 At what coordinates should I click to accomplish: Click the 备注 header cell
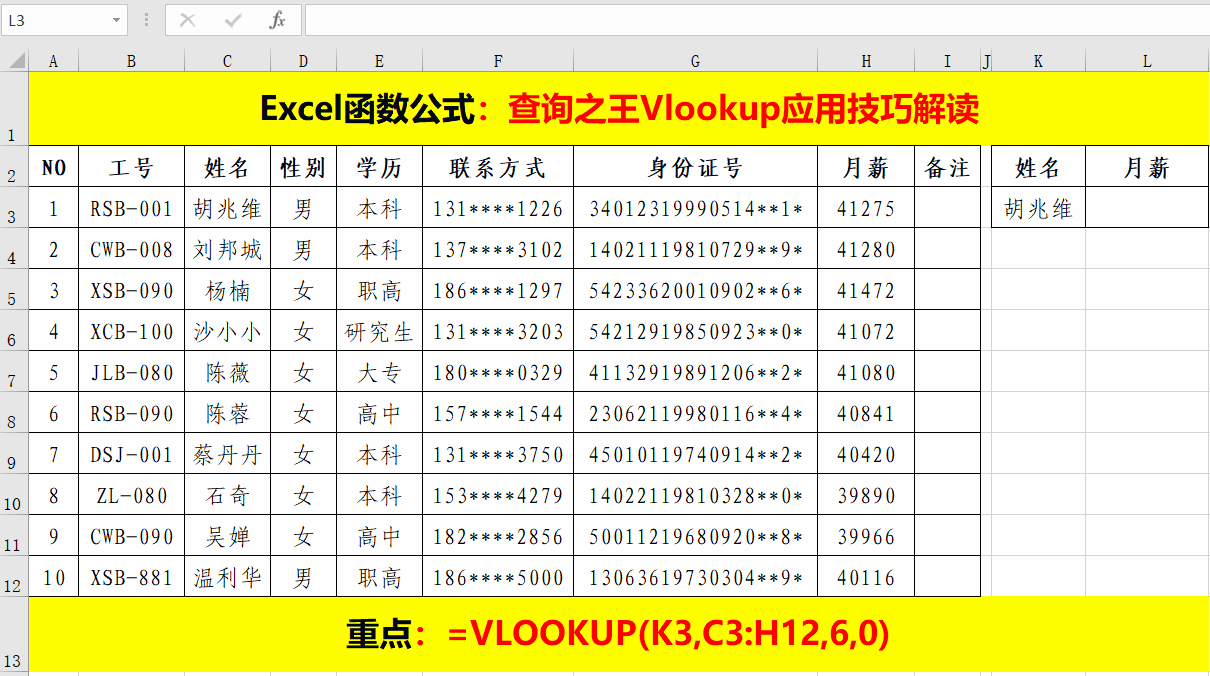(948, 167)
